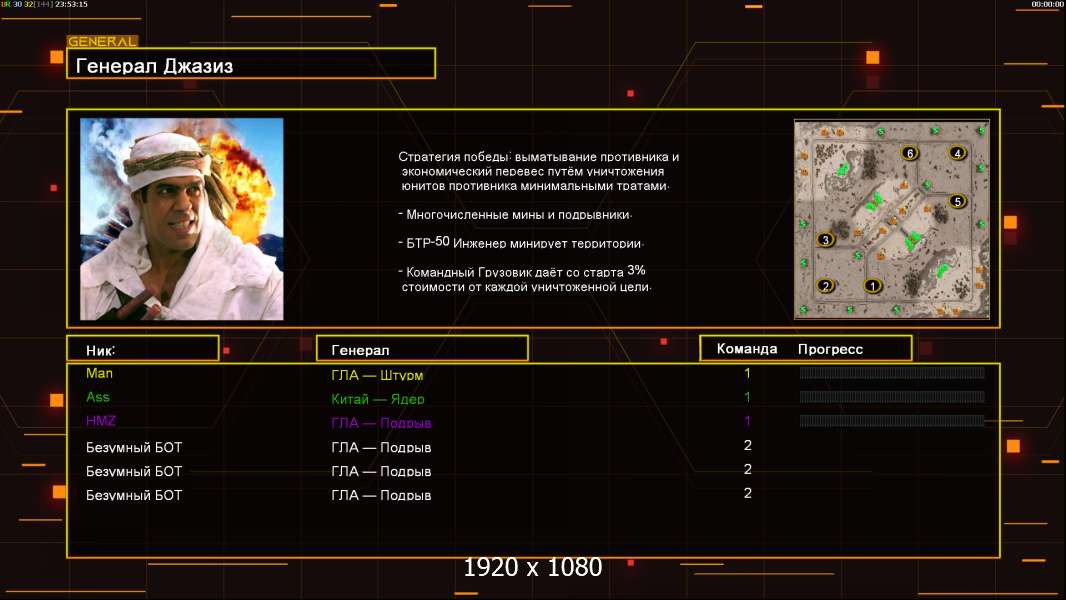1066x600 pixels.
Task: Click the FPS/time overlay at top left
Action: tap(44, 4)
